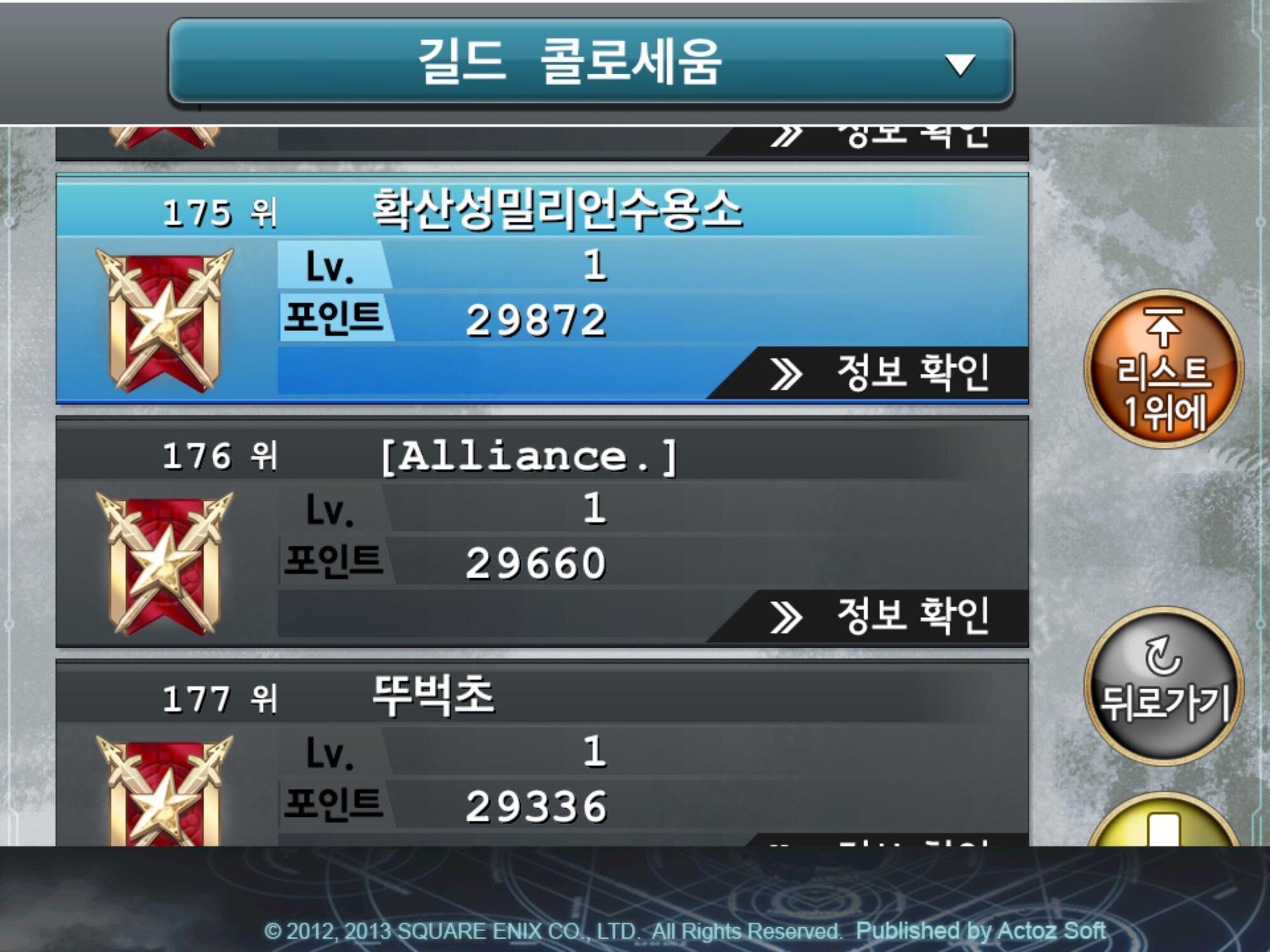Click the white dropdown arrow triangle
The image size is (1270, 952).
coord(959,65)
